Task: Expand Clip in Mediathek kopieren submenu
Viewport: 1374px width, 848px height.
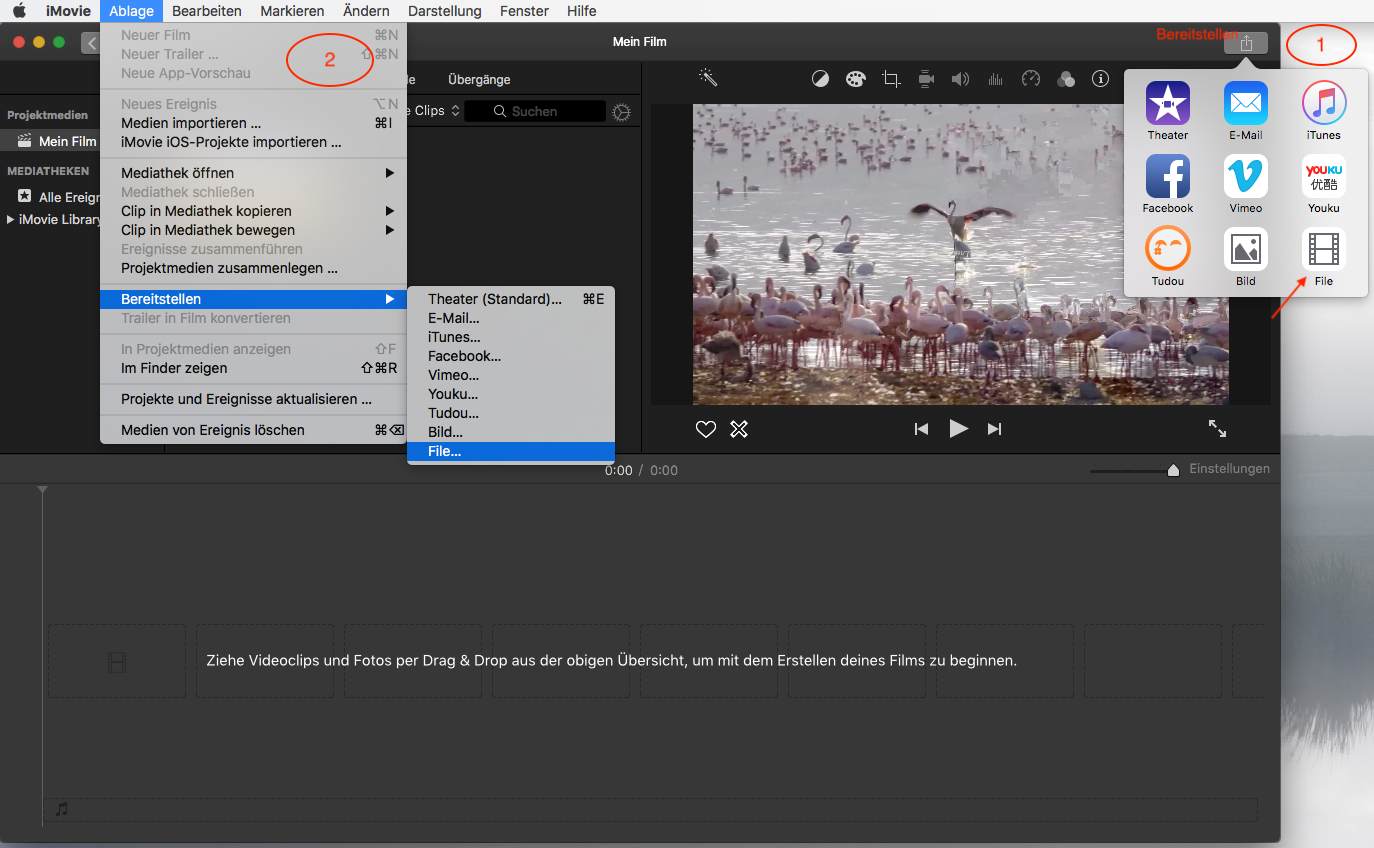Action: click(253, 211)
